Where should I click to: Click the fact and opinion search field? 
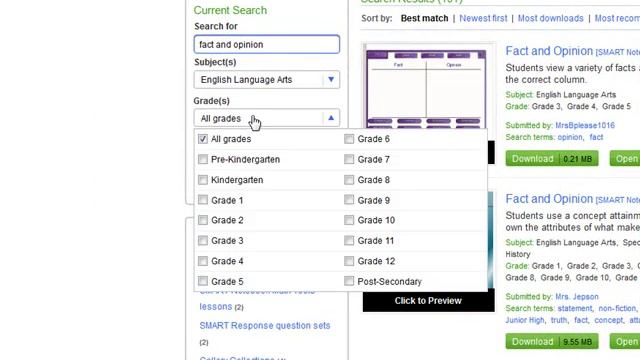pyautogui.click(x=267, y=44)
